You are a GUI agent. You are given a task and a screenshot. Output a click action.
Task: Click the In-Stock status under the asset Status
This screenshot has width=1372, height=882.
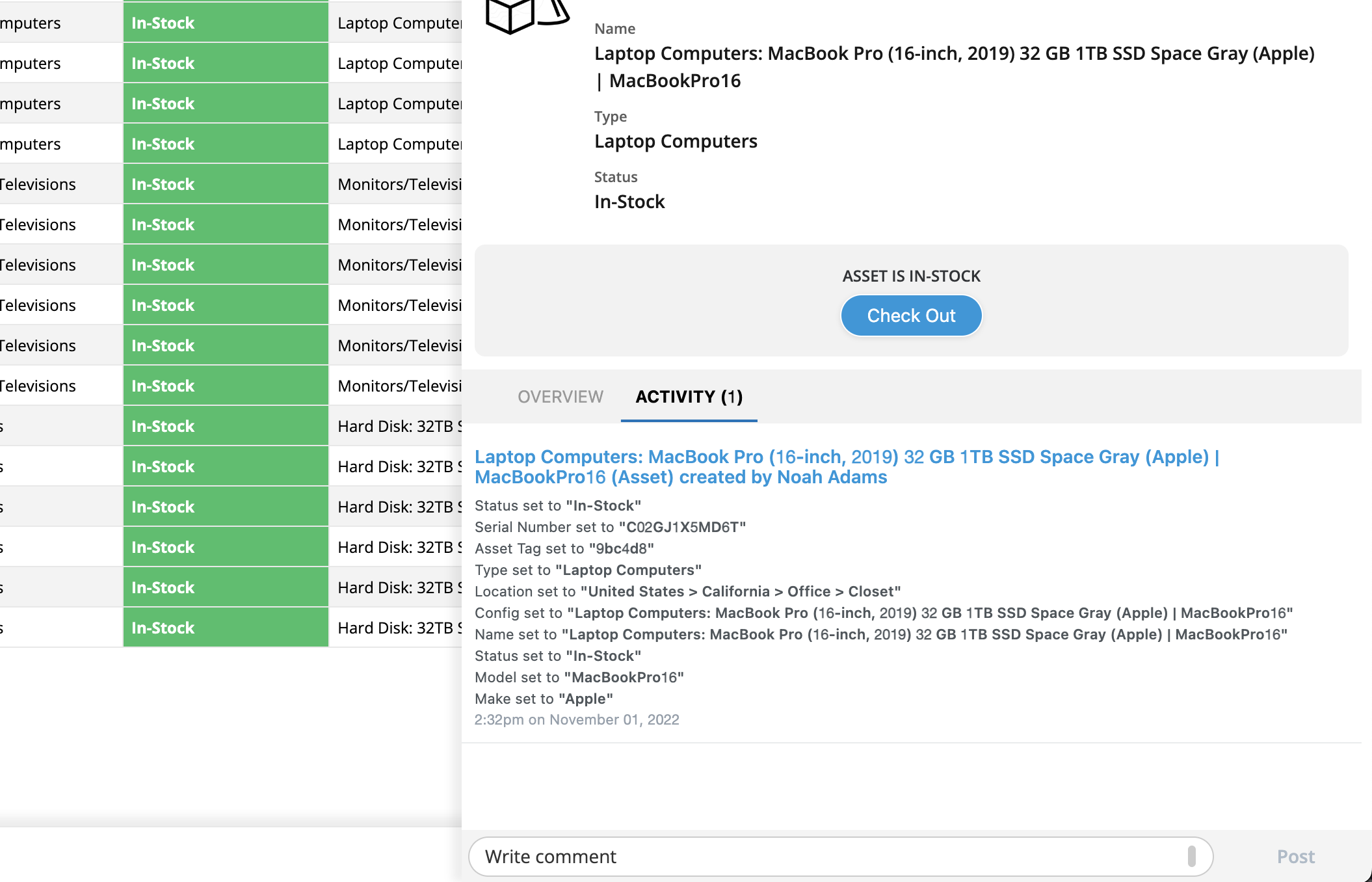click(629, 202)
